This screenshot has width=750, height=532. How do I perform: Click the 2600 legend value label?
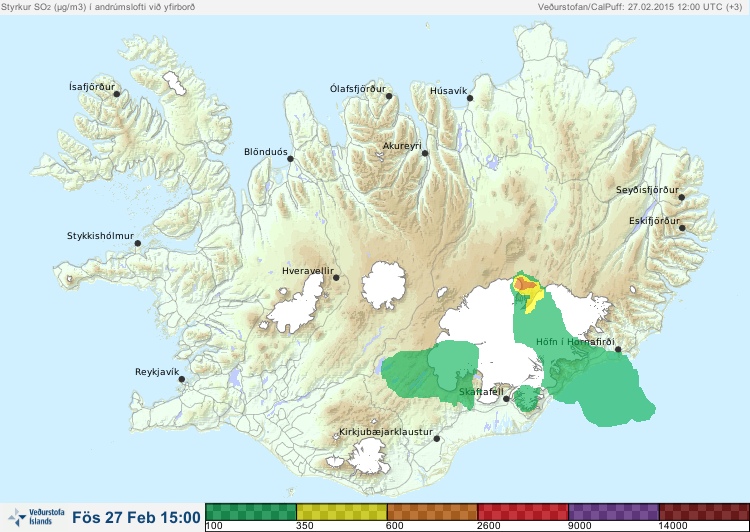click(489, 526)
